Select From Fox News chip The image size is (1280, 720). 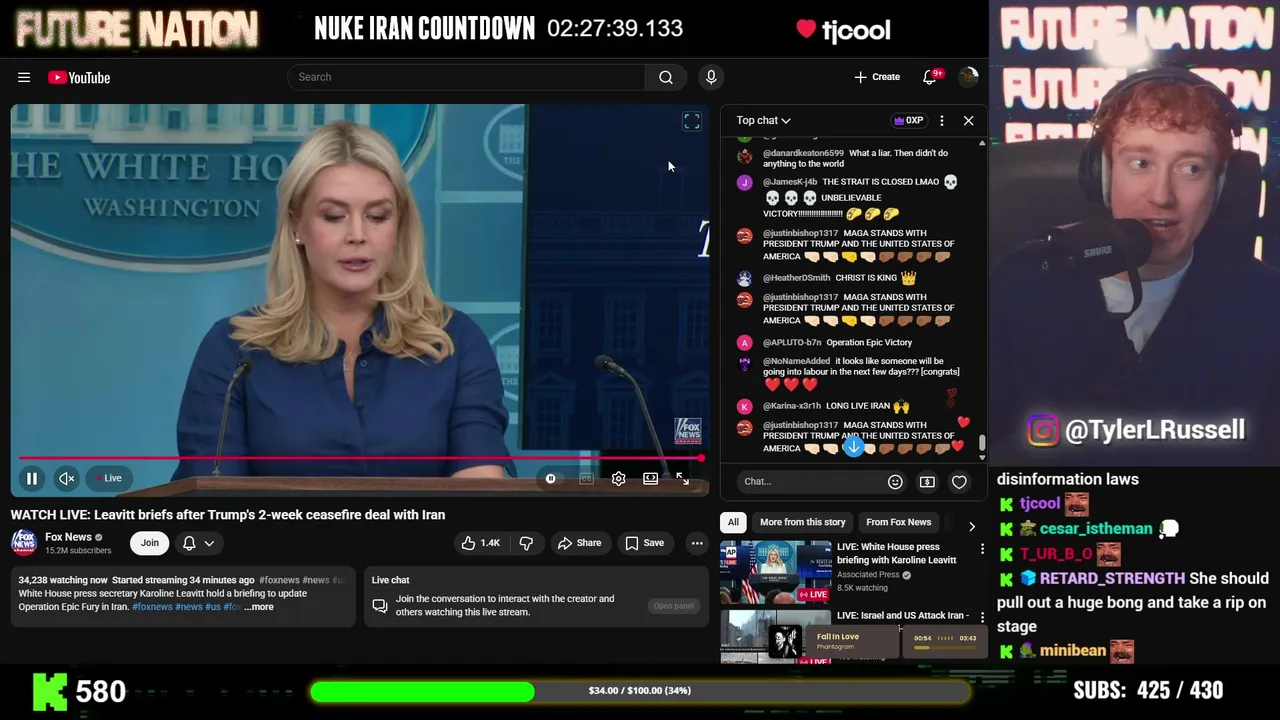[898, 522]
